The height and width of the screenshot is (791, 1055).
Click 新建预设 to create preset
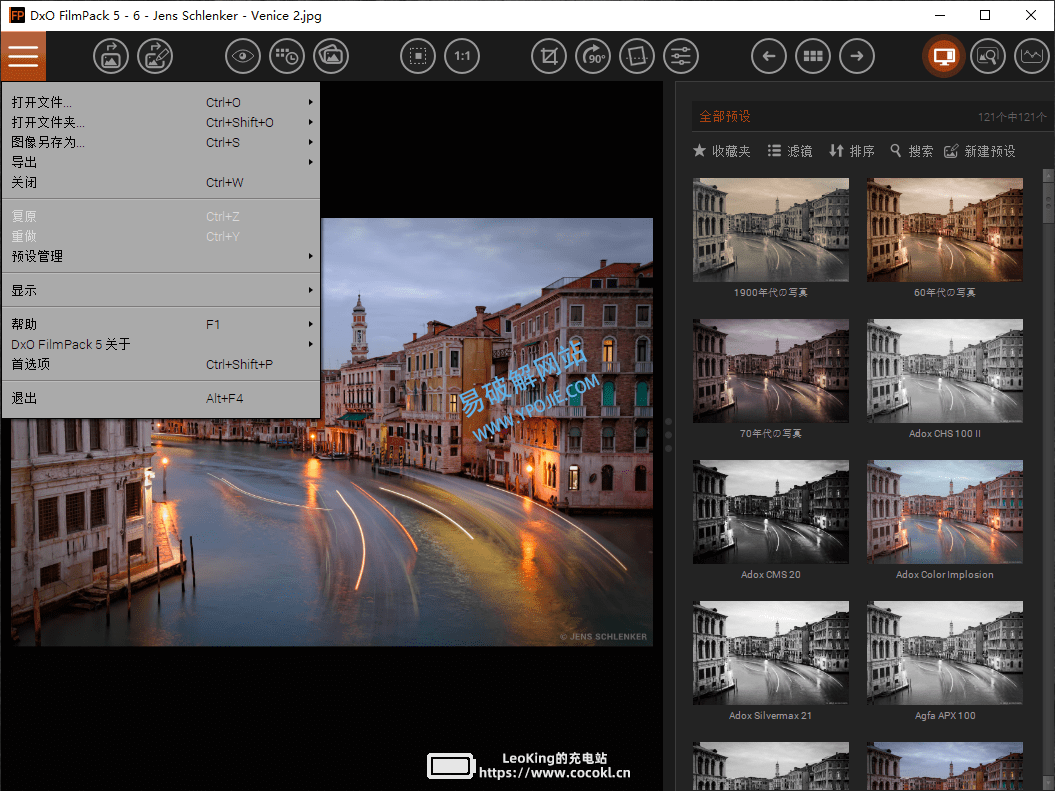click(x=980, y=151)
